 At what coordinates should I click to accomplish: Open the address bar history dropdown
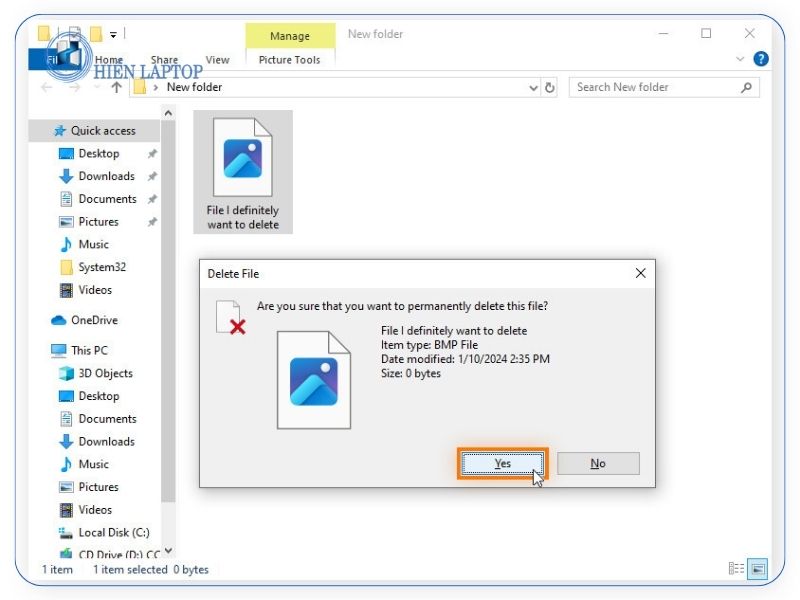[533, 88]
